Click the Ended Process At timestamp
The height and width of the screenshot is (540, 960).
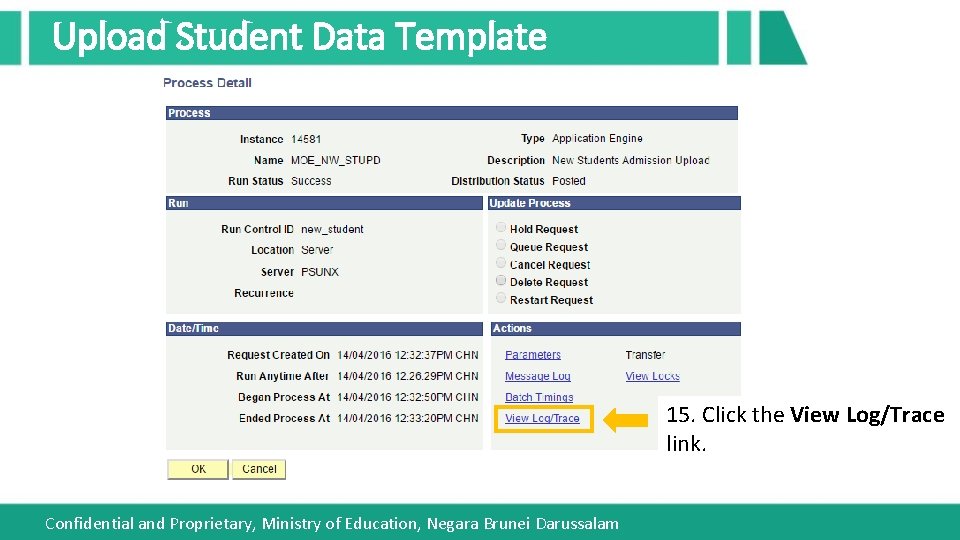tap(408, 418)
